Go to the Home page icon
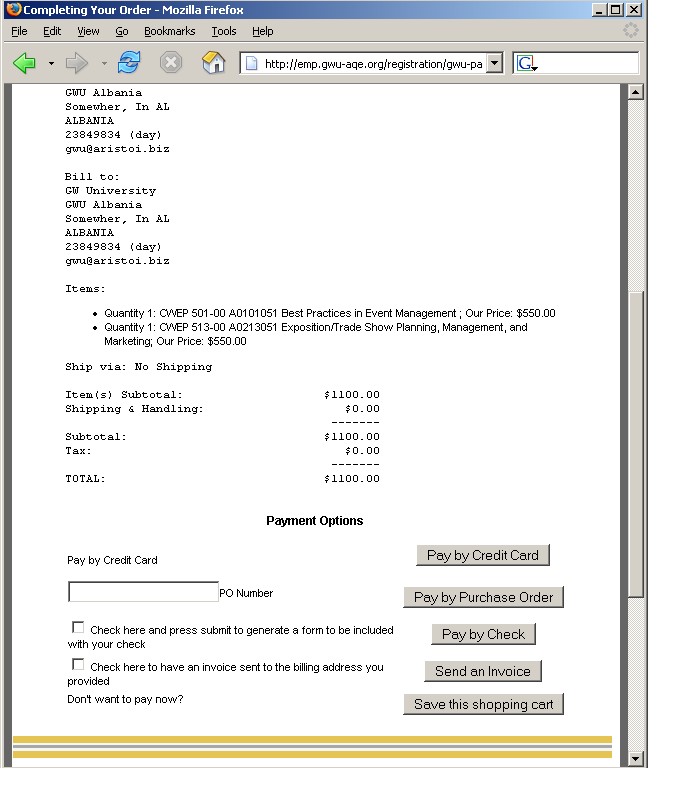 [214, 63]
